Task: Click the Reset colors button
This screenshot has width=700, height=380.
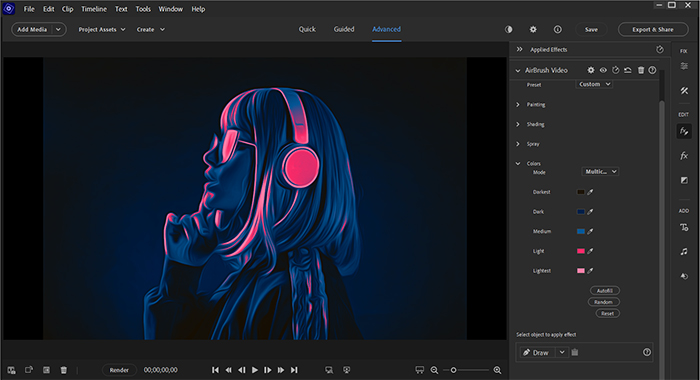Action: point(608,313)
